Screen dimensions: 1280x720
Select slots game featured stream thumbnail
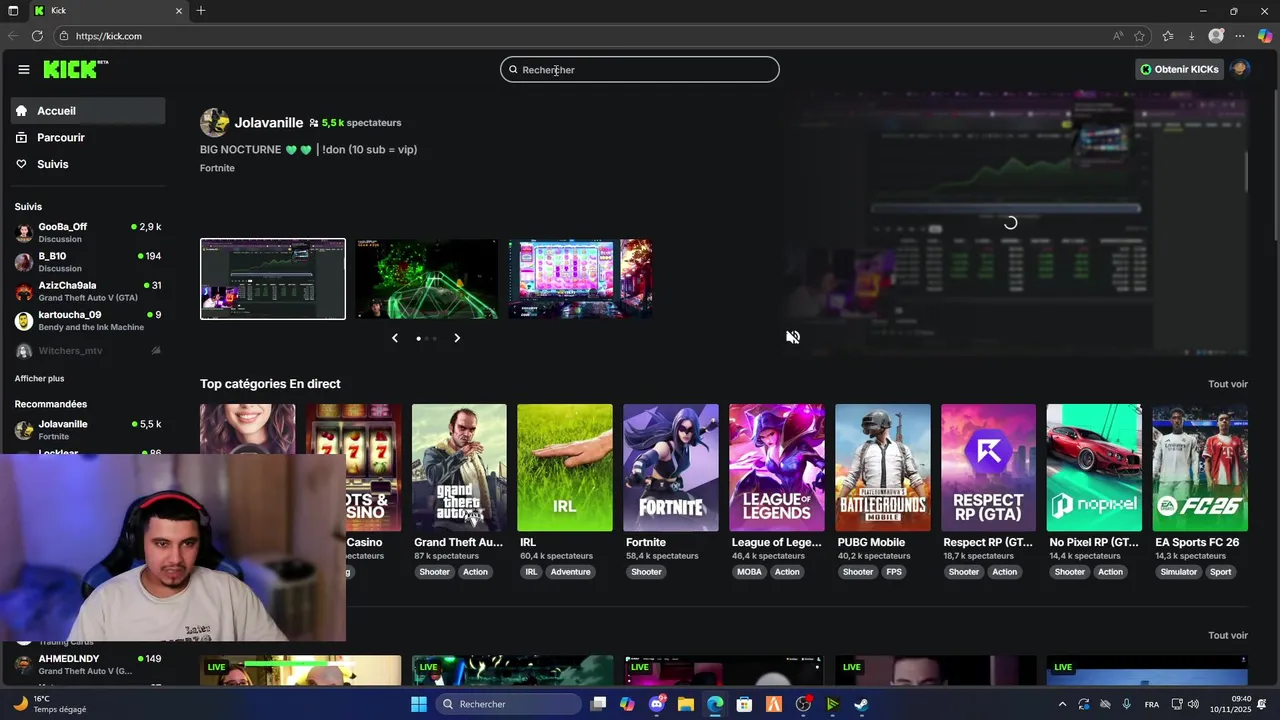click(580, 279)
